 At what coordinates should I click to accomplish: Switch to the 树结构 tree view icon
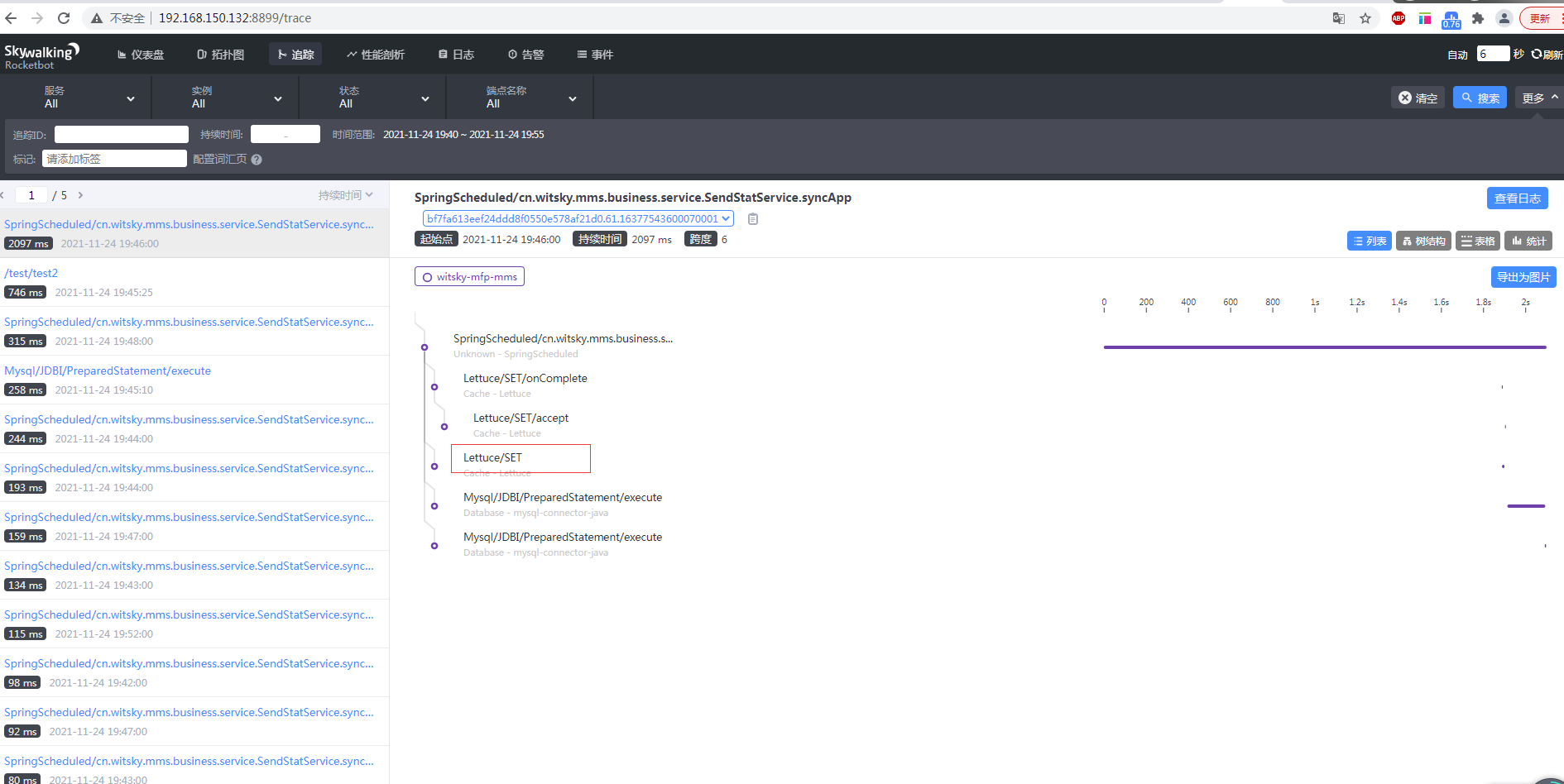click(x=1423, y=241)
